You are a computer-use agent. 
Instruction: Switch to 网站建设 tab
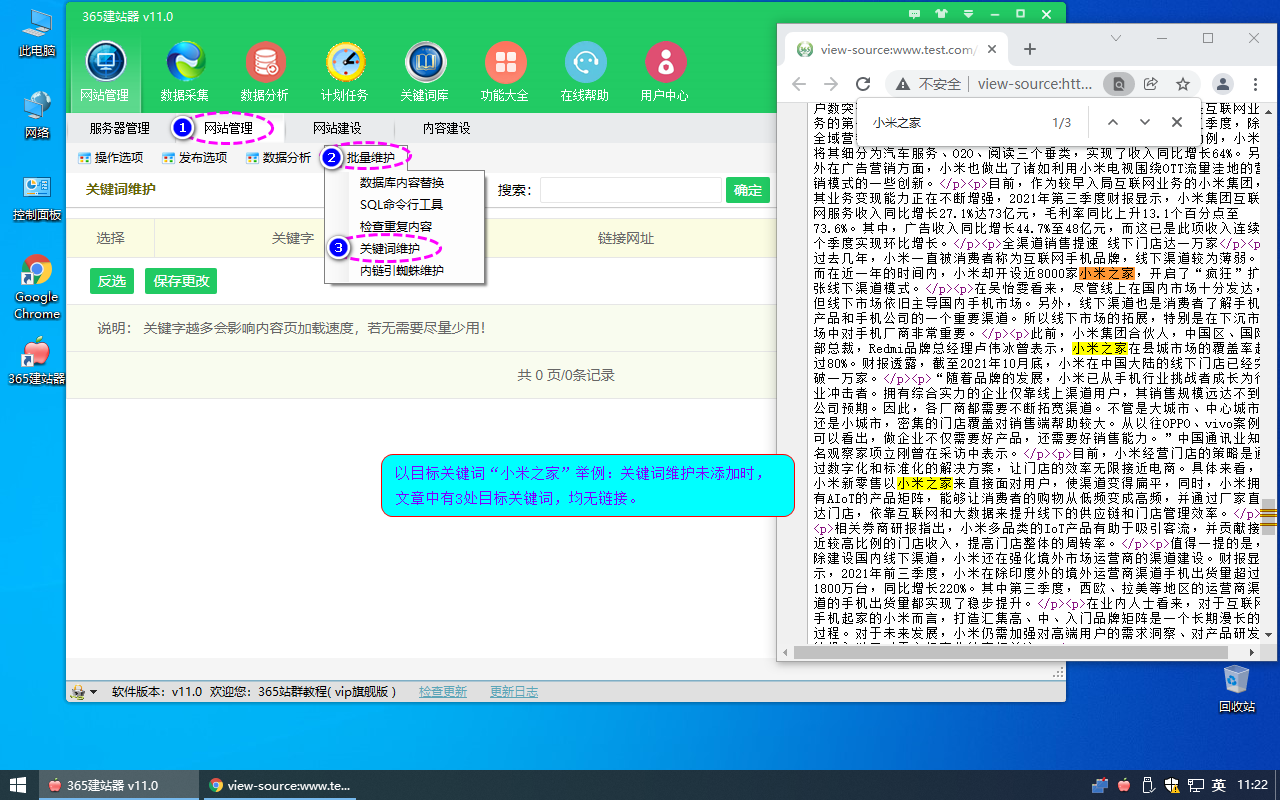(337, 128)
